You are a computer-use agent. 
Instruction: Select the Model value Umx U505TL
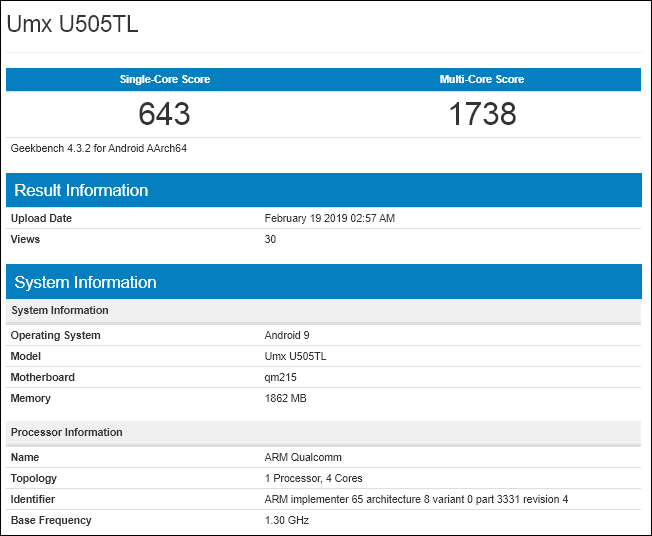click(295, 356)
